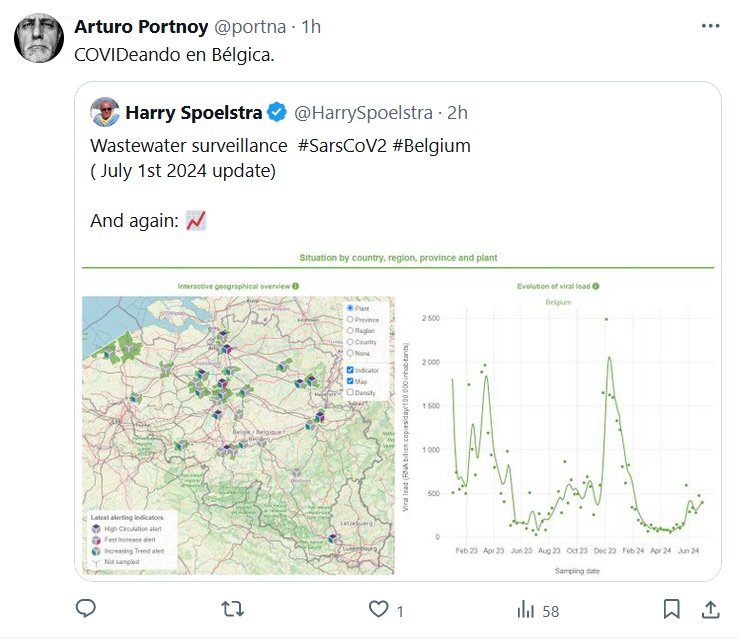Image resolution: width=738 pixels, height=640 pixels.
Task: Select the Province radio option
Action: (x=349, y=320)
